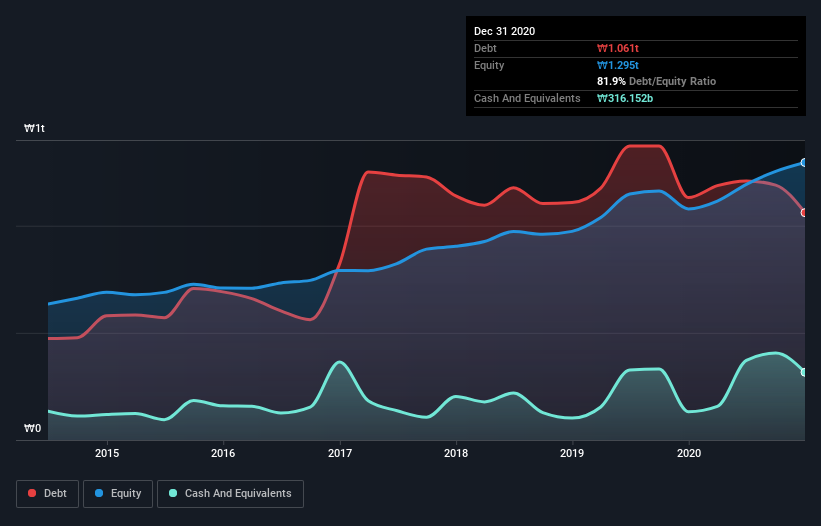Screen dimensions: 821x526
Task: Click the teal Cash endpoint marker
Action: click(x=804, y=372)
